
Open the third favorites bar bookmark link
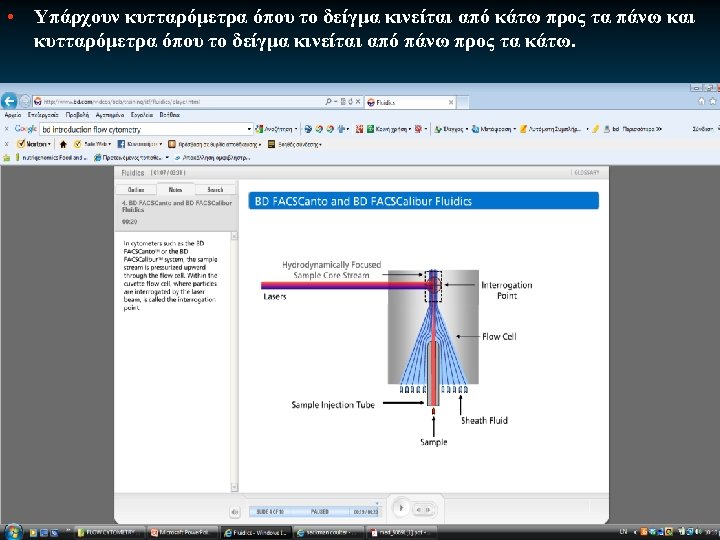coord(212,158)
